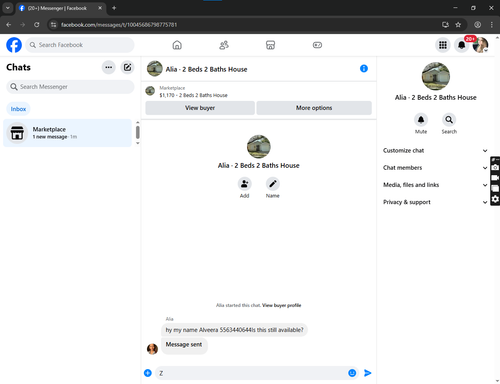
Task: Open the Marketplace chat thread
Action: click(x=67, y=133)
